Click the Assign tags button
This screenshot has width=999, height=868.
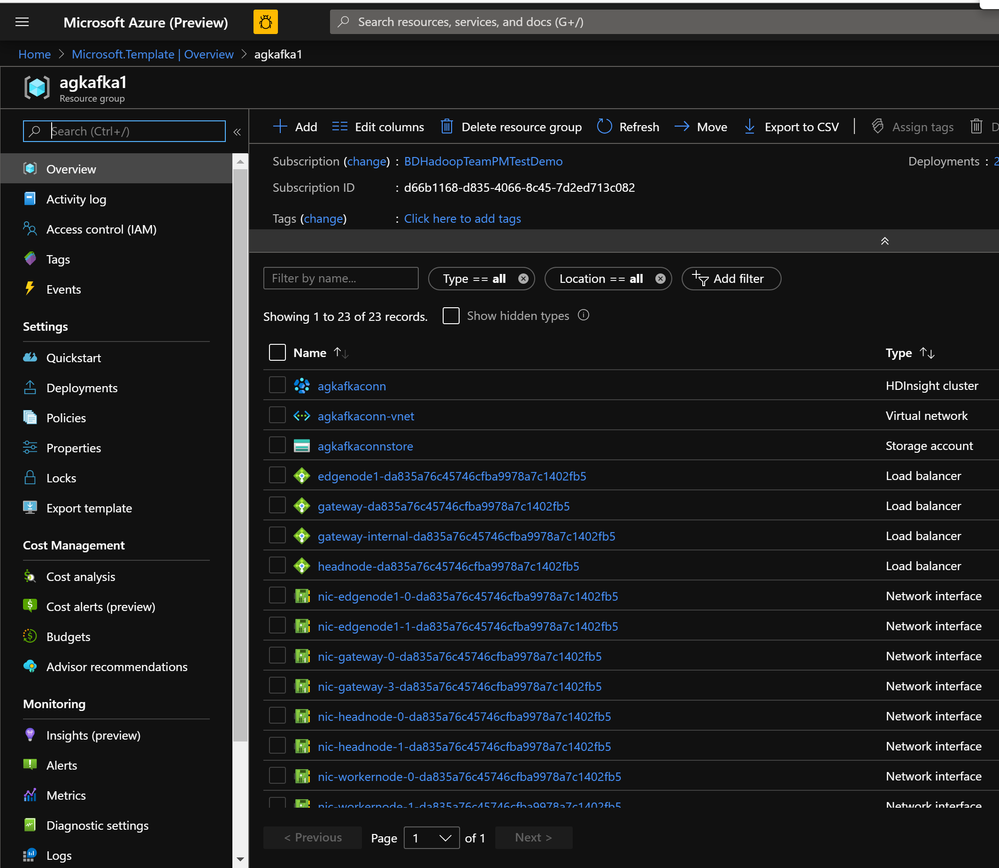[x=912, y=127]
